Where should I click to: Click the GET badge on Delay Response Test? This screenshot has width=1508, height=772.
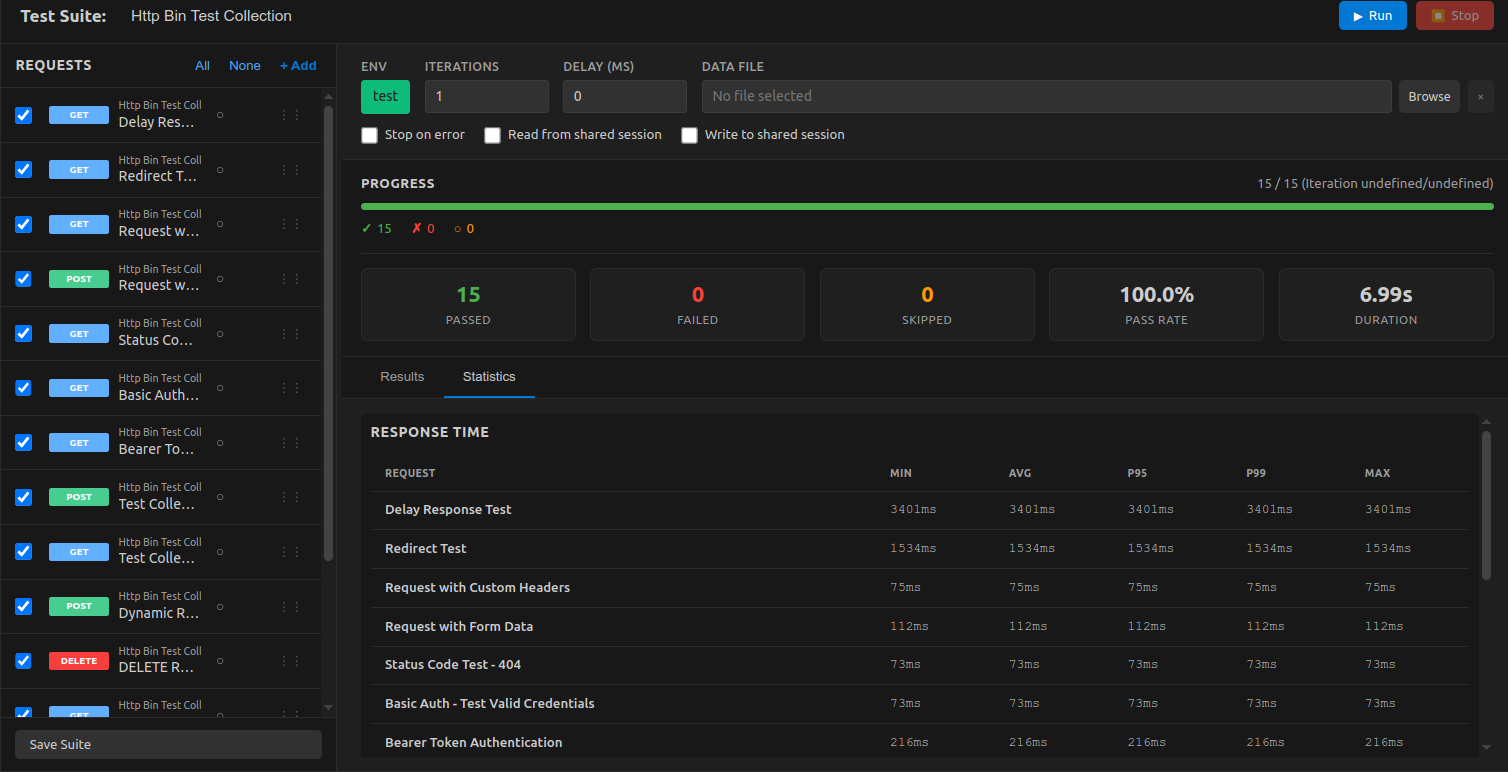point(79,114)
